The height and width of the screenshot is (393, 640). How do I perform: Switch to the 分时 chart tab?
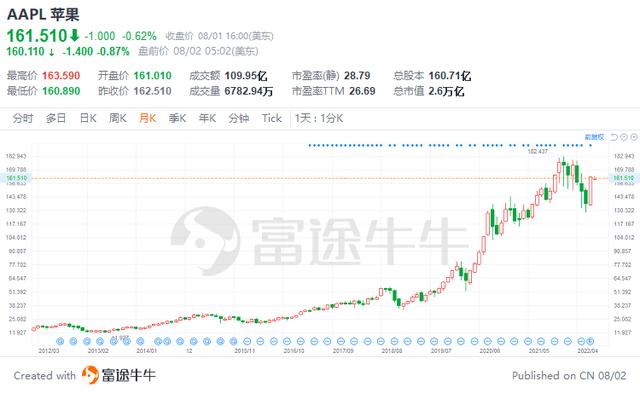(23, 118)
